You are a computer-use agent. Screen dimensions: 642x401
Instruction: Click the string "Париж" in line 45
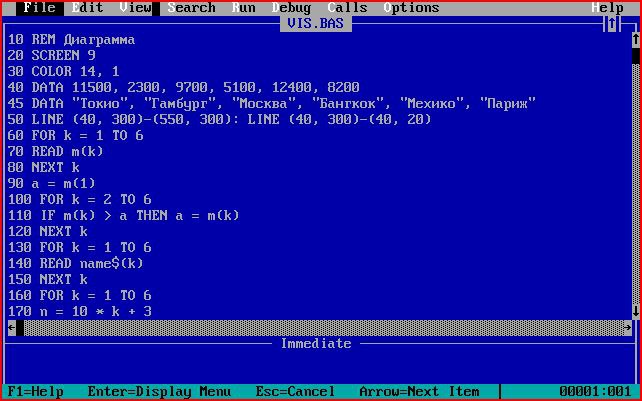click(x=508, y=103)
